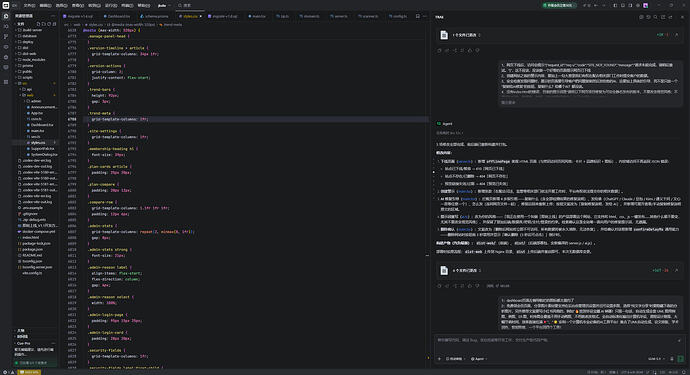
Task: Close the Trae chat panel
Action: 683,17
